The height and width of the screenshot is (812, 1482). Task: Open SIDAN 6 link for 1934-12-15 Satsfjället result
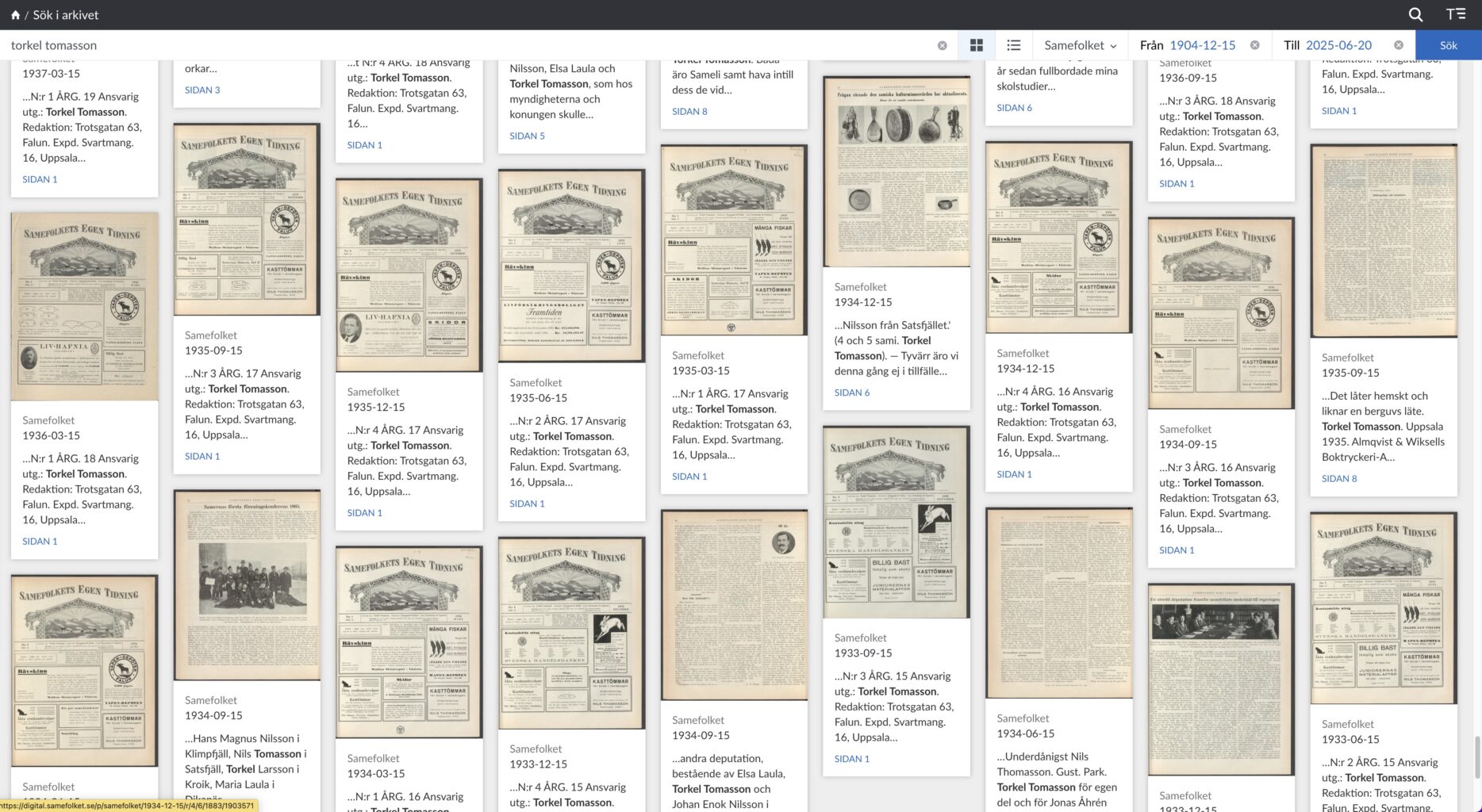(x=851, y=393)
